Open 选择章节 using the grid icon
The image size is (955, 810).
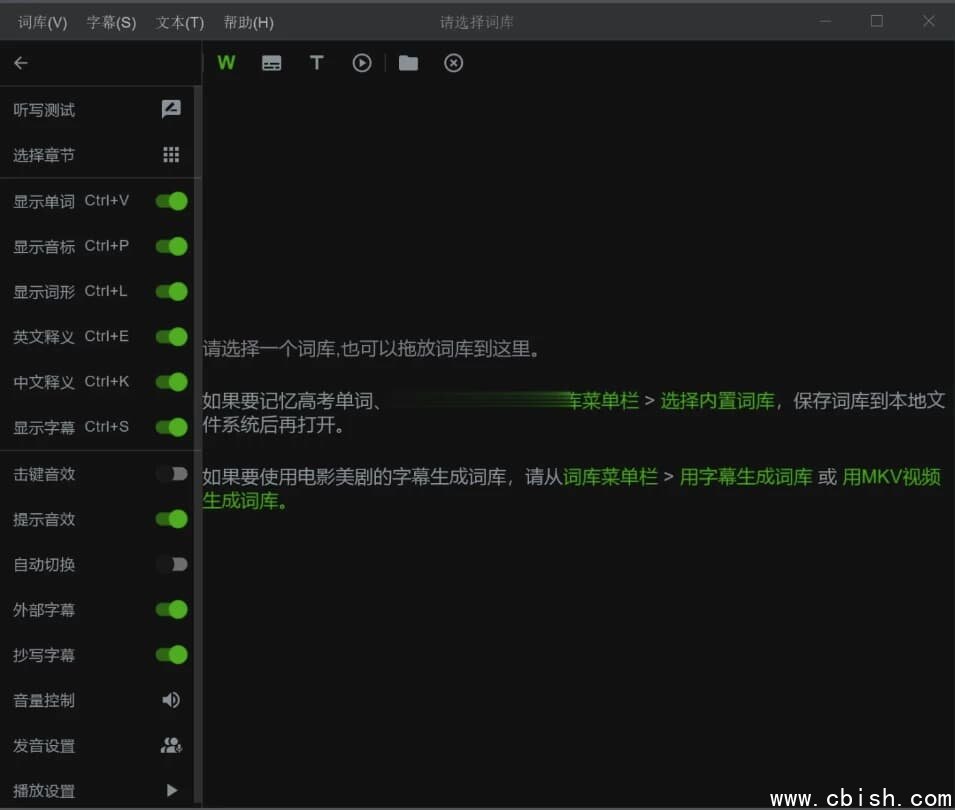[x=170, y=154]
